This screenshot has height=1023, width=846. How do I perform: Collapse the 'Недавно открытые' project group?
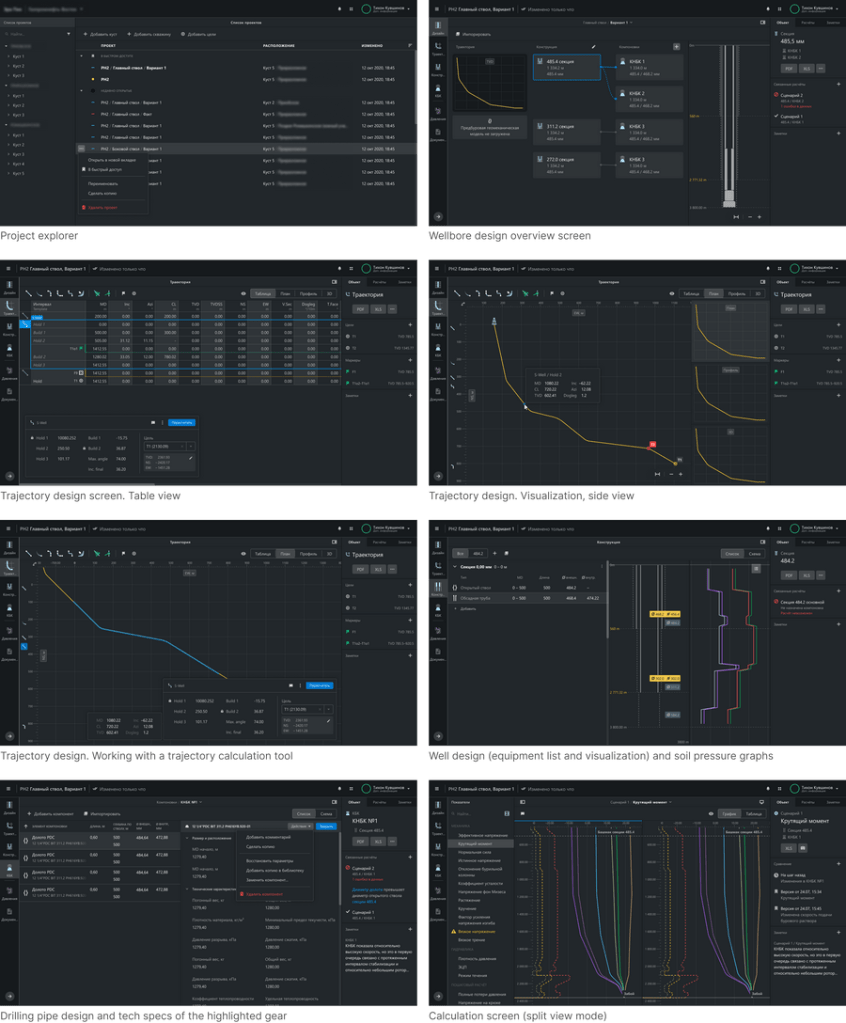(83, 91)
